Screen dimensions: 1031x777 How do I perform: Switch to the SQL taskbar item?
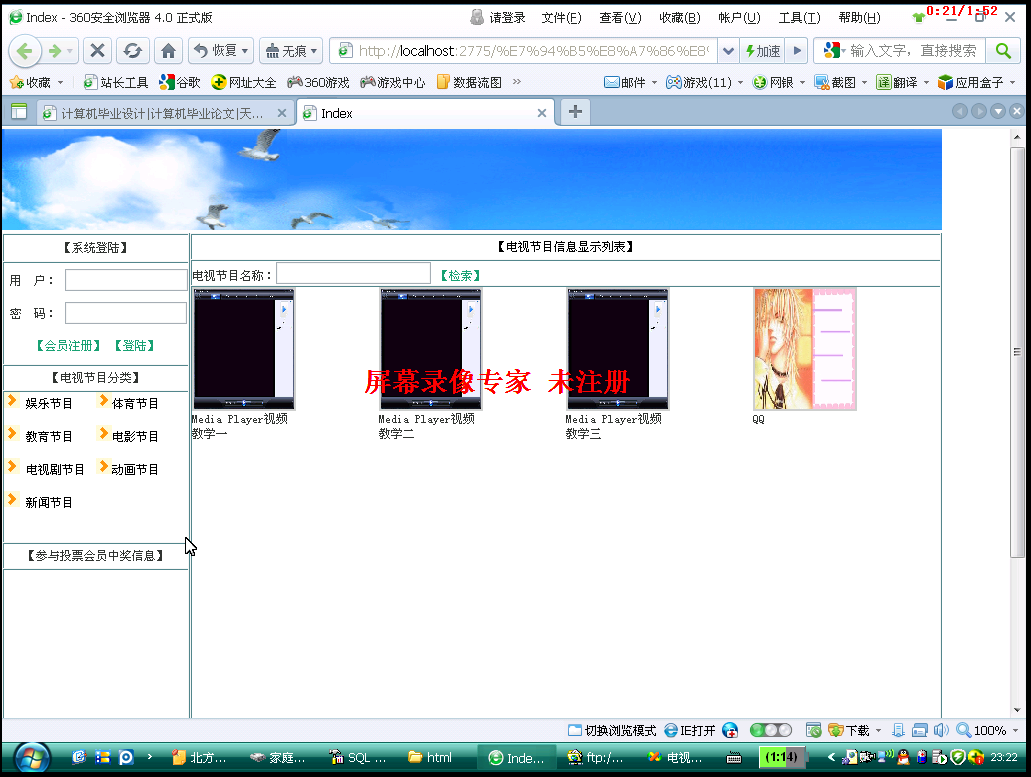pyautogui.click(x=358, y=758)
